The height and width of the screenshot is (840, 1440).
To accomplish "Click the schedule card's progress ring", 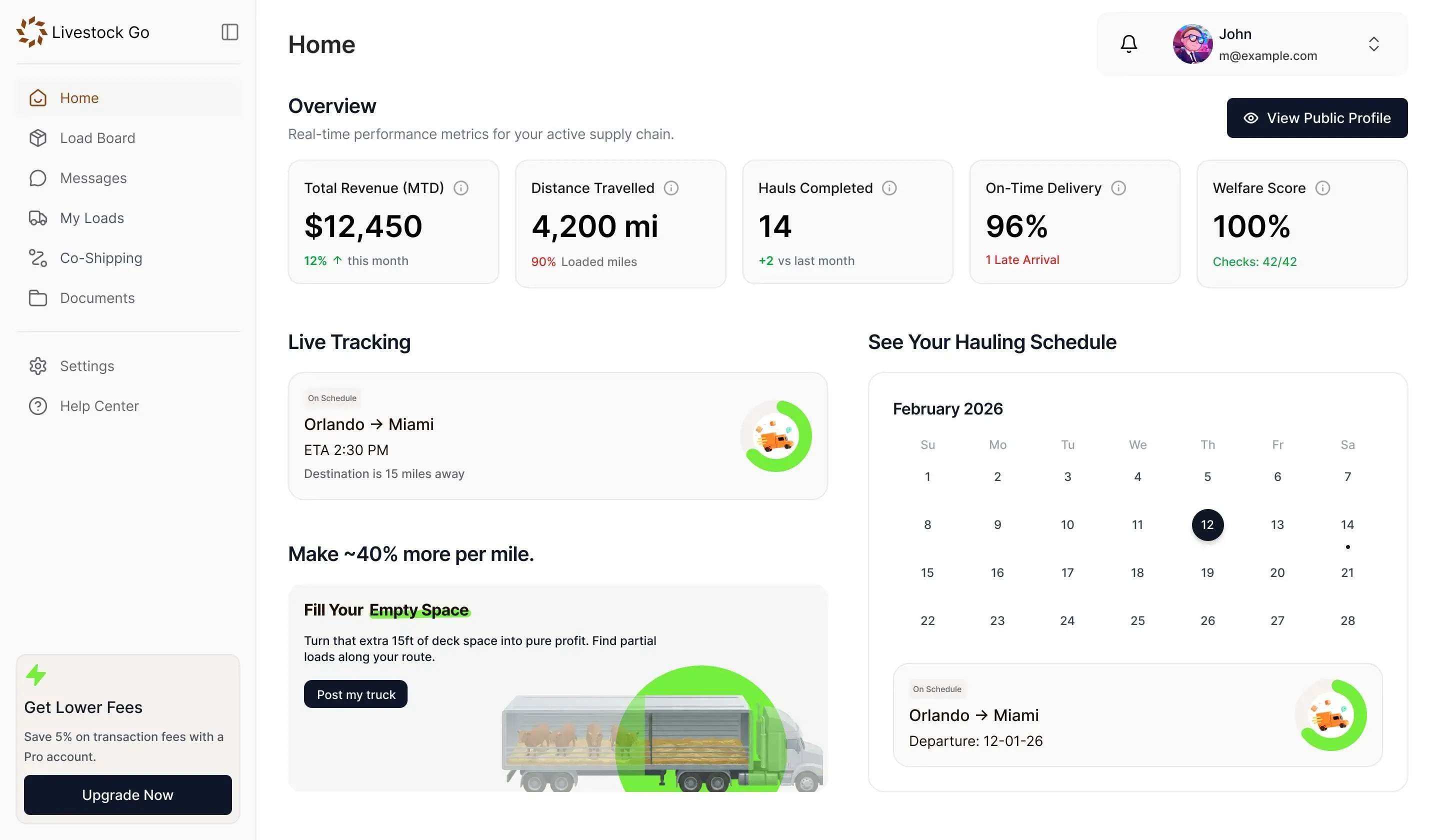I will pyautogui.click(x=1330, y=715).
